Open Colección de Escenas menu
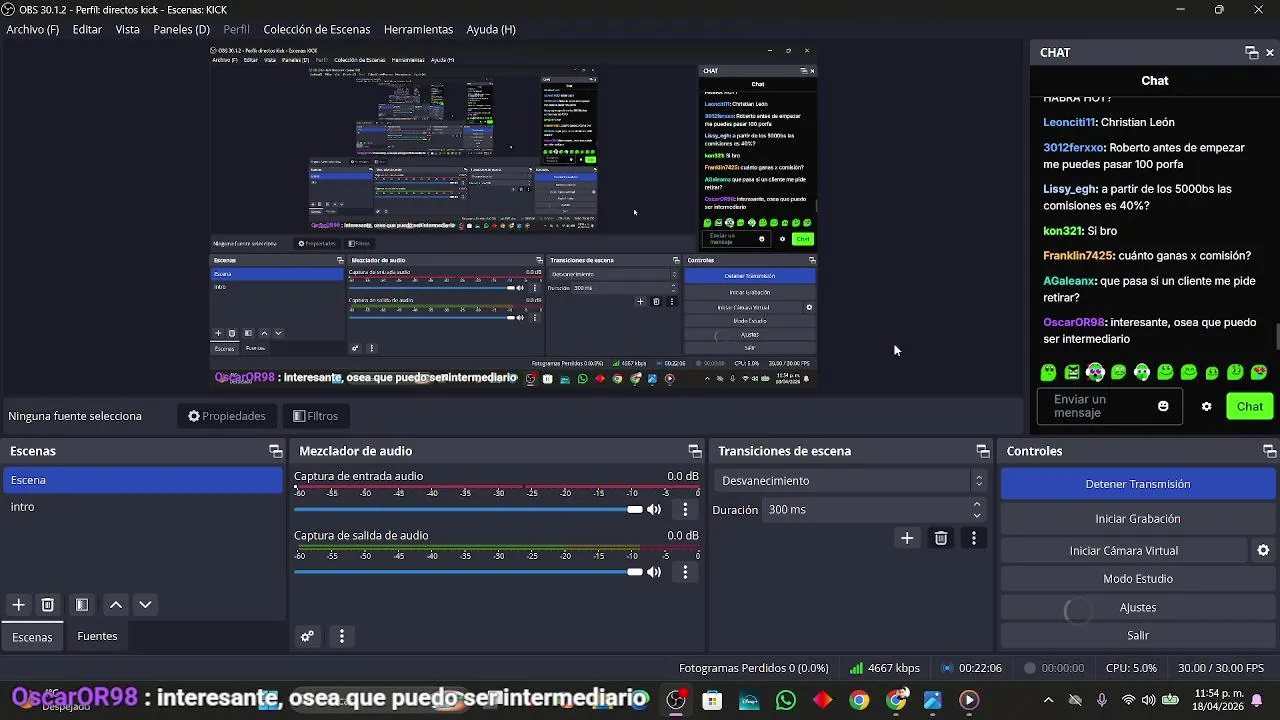The width and height of the screenshot is (1280, 720). (317, 29)
